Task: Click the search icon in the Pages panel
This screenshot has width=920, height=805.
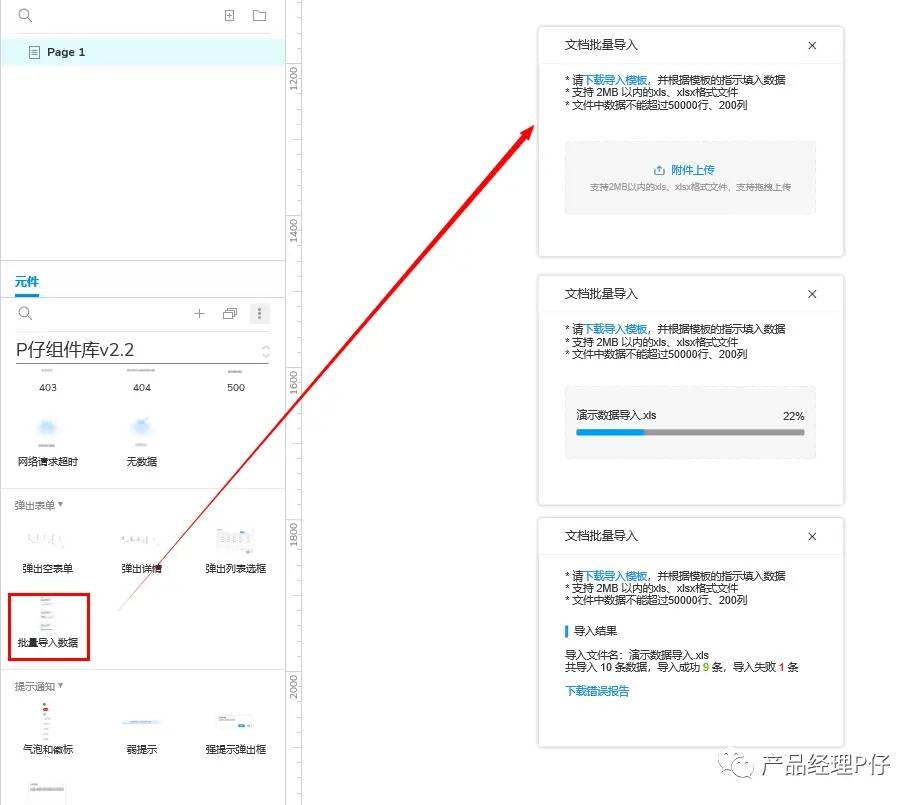Action: (x=26, y=16)
